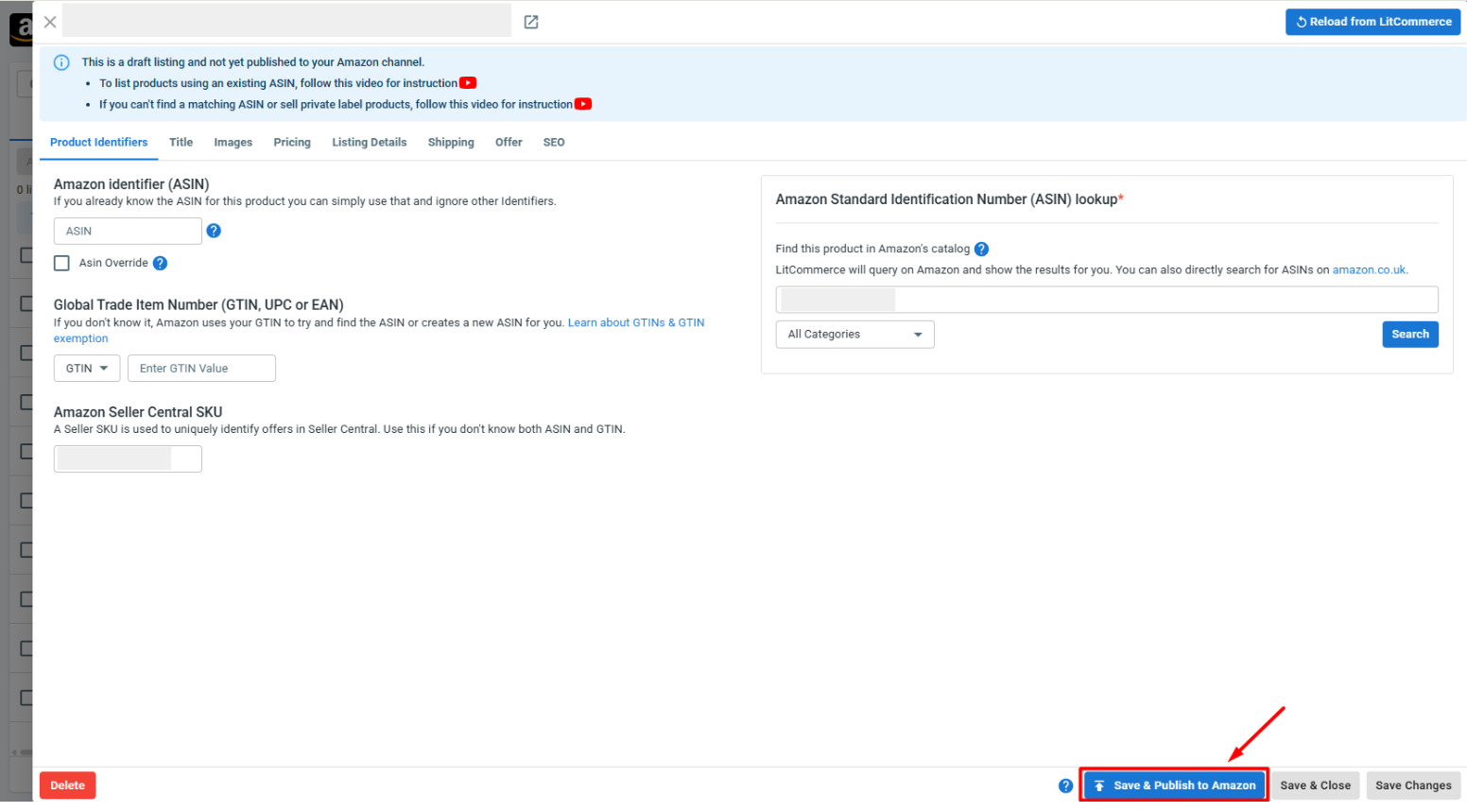Open the GTIN type dropdown
The width and height of the screenshot is (1467, 812).
point(87,369)
